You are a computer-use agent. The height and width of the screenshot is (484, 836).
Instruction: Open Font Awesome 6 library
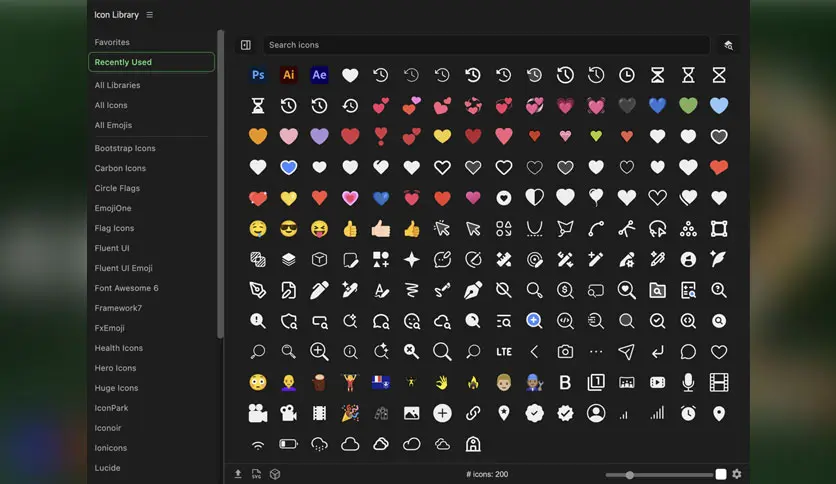(x=126, y=288)
